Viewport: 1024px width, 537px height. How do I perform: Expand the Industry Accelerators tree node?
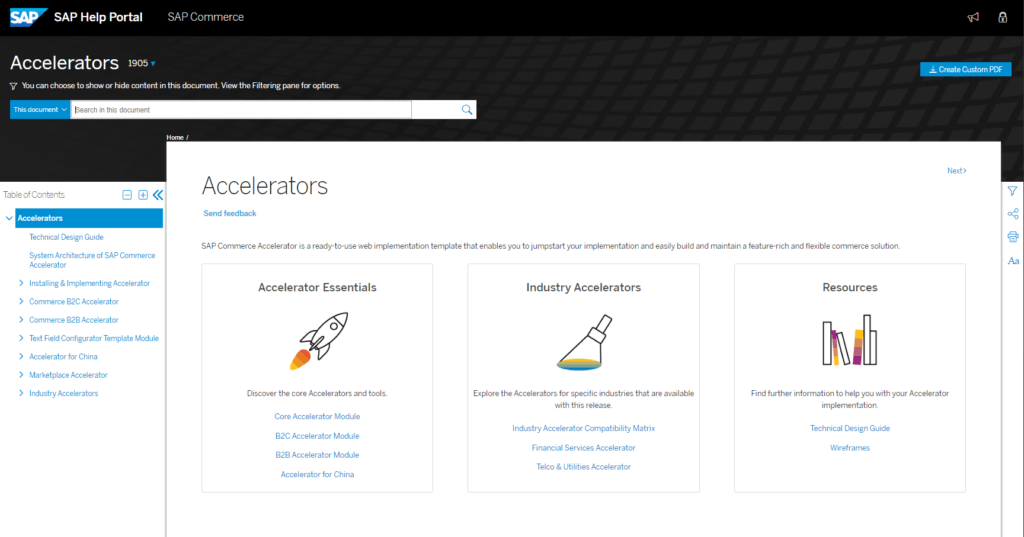pos(22,393)
